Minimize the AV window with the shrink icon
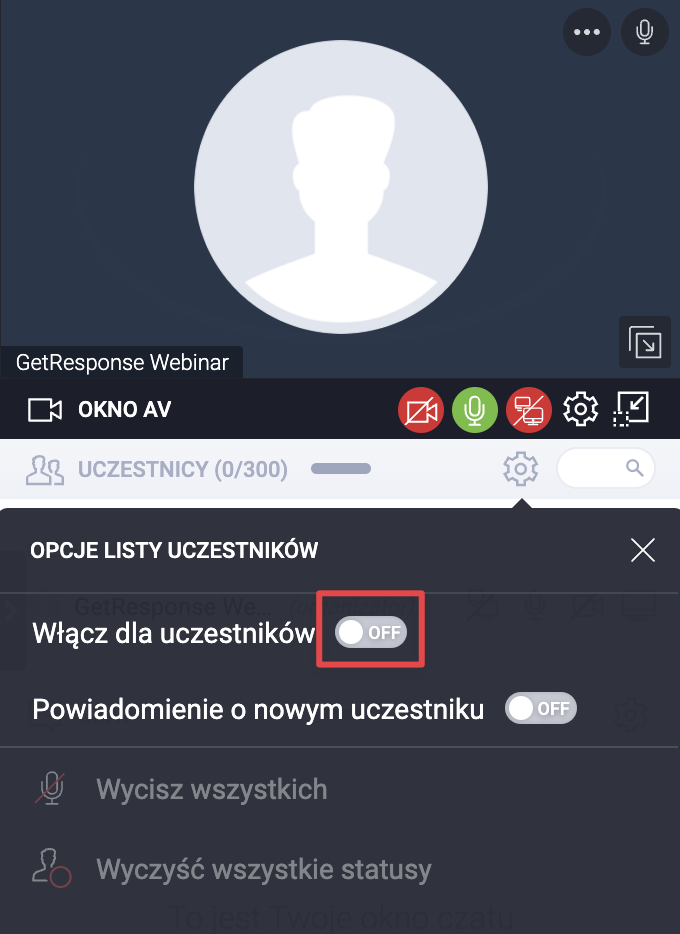680x934 pixels. pos(631,409)
